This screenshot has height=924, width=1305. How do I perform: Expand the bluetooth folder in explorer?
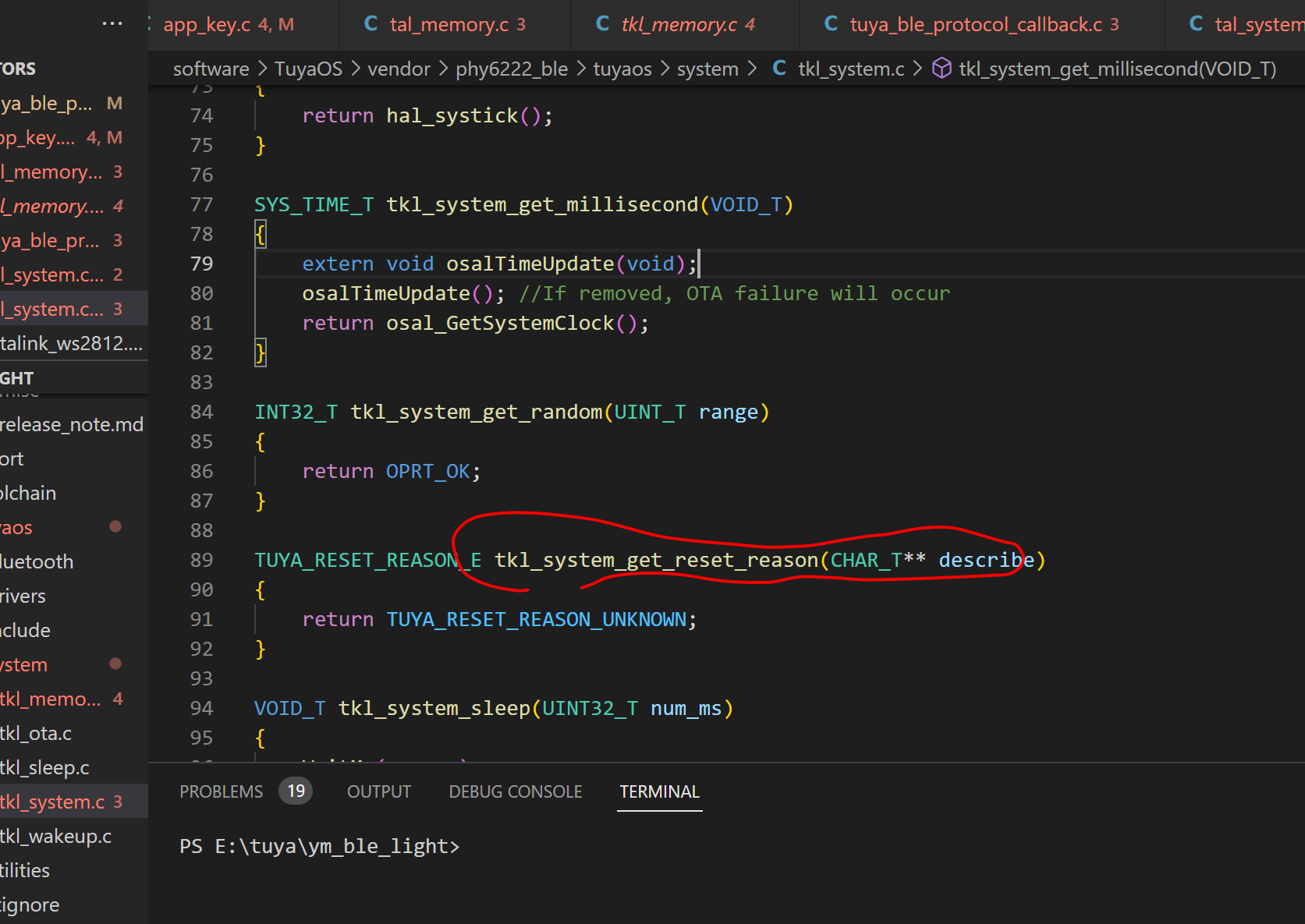37,562
